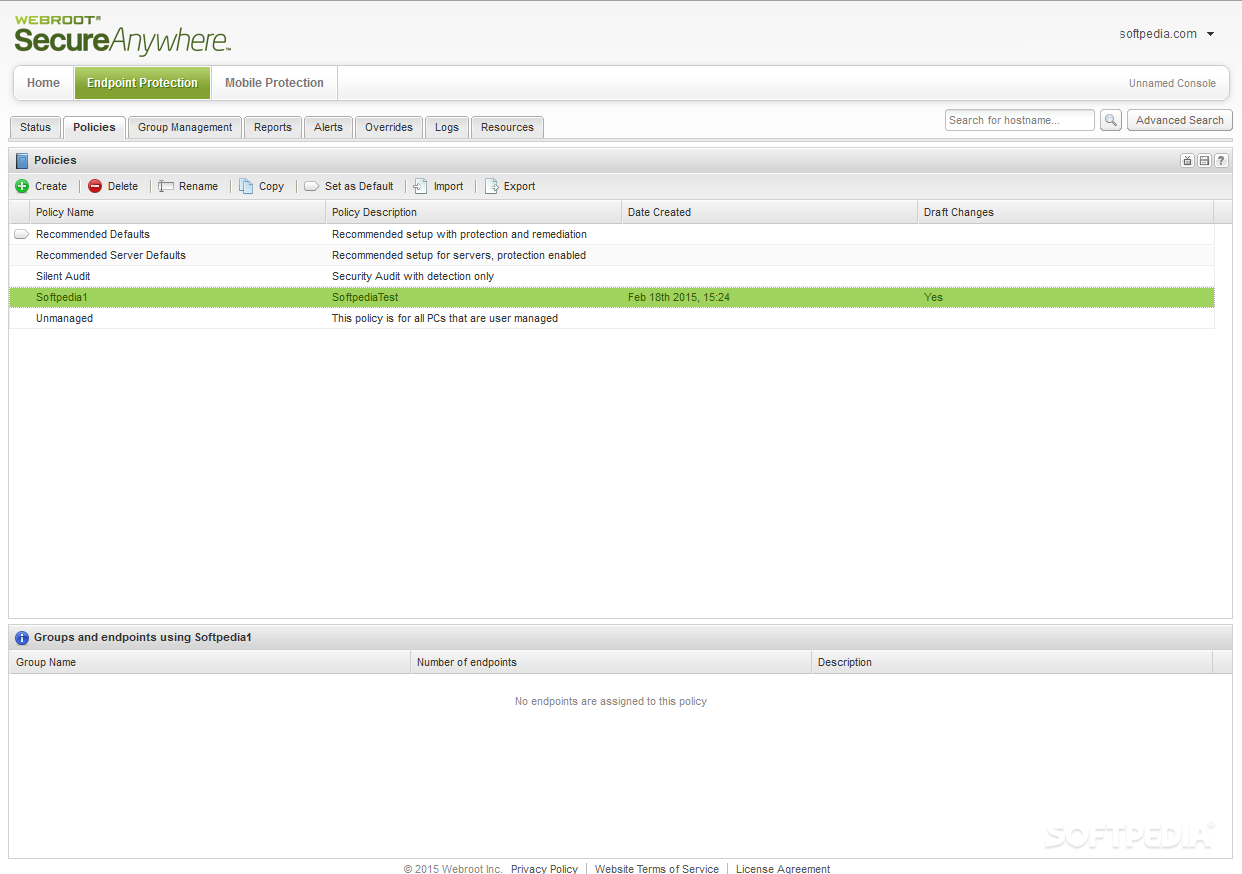
Task: Go to the Overrides tab
Action: point(389,127)
